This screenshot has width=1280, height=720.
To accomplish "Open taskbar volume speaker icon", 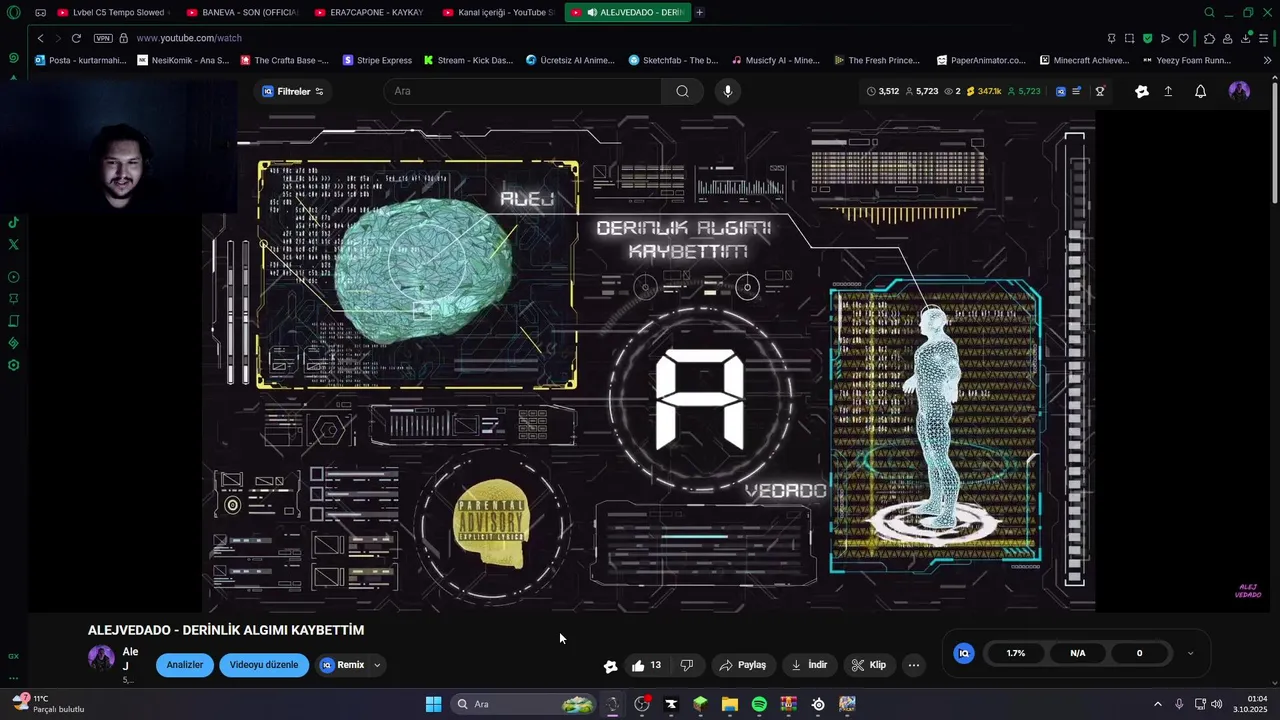I will click(x=1216, y=704).
